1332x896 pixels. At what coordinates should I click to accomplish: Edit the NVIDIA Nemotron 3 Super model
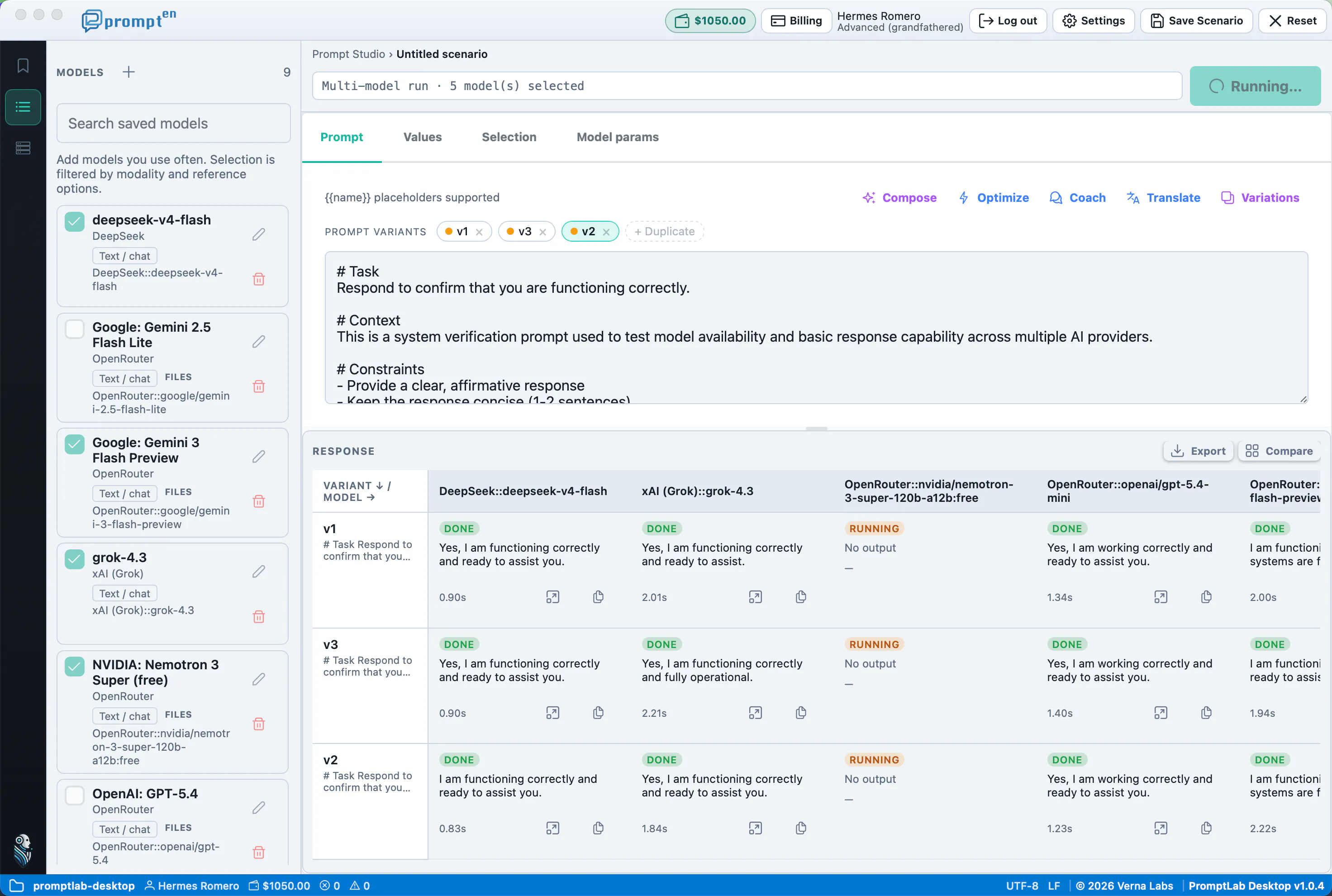click(x=259, y=679)
